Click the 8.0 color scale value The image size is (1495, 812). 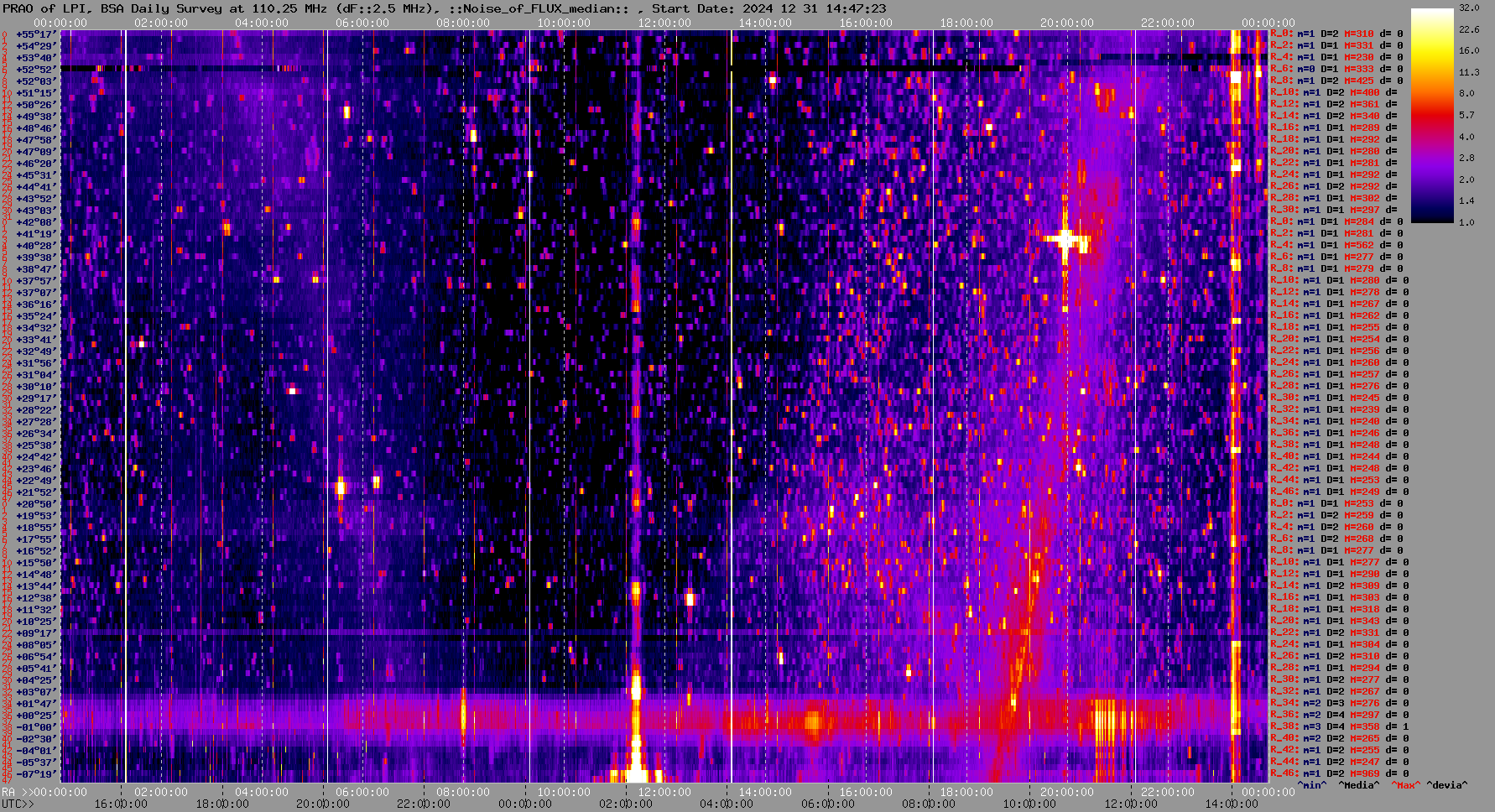[1466, 93]
